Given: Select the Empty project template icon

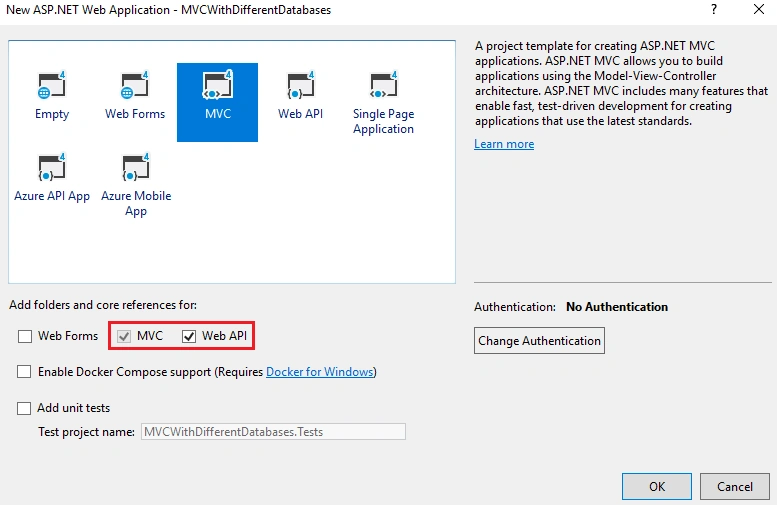Looking at the screenshot, I should pos(52,85).
